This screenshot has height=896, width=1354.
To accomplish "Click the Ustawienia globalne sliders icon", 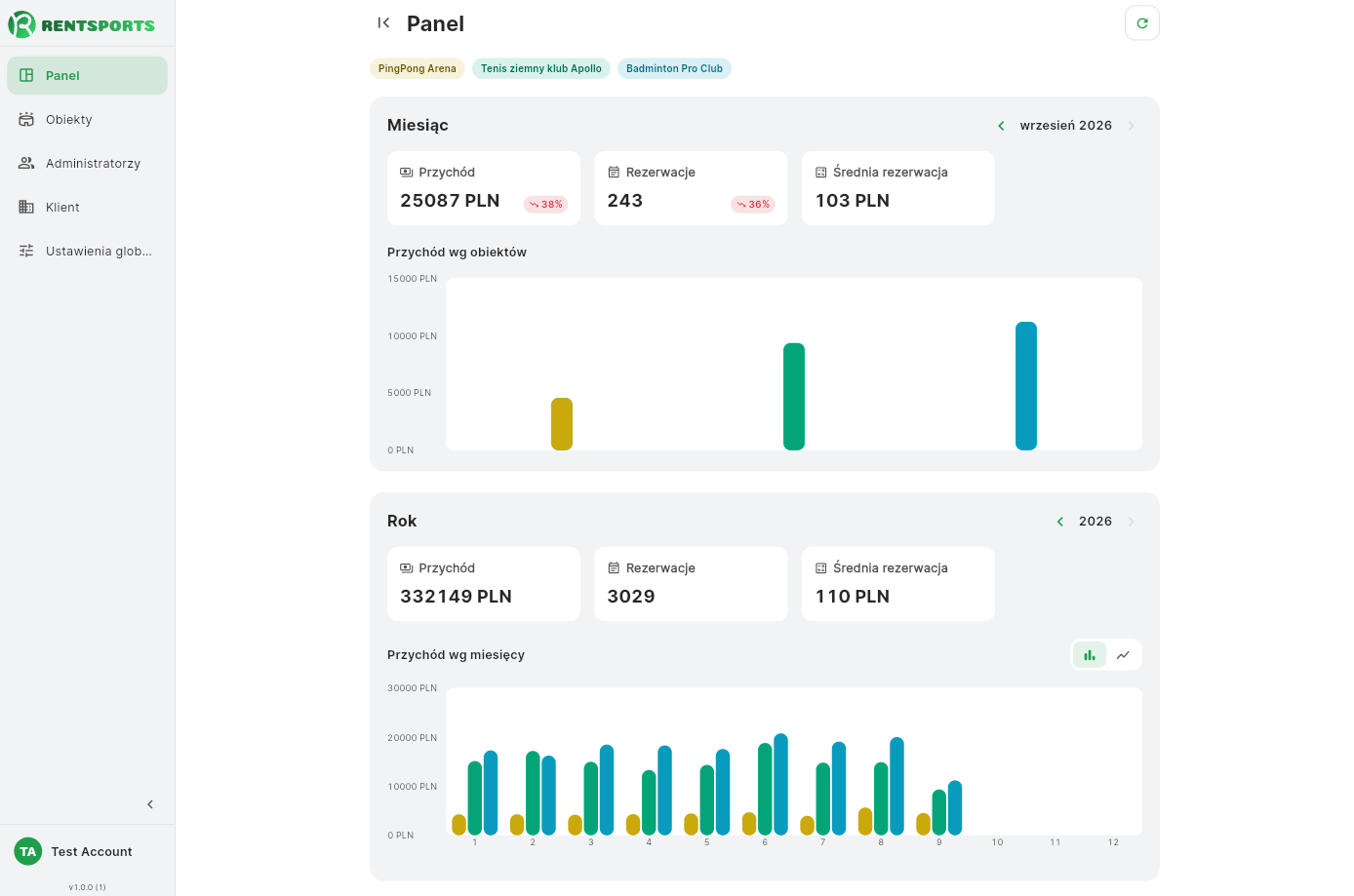I will pyautogui.click(x=26, y=251).
